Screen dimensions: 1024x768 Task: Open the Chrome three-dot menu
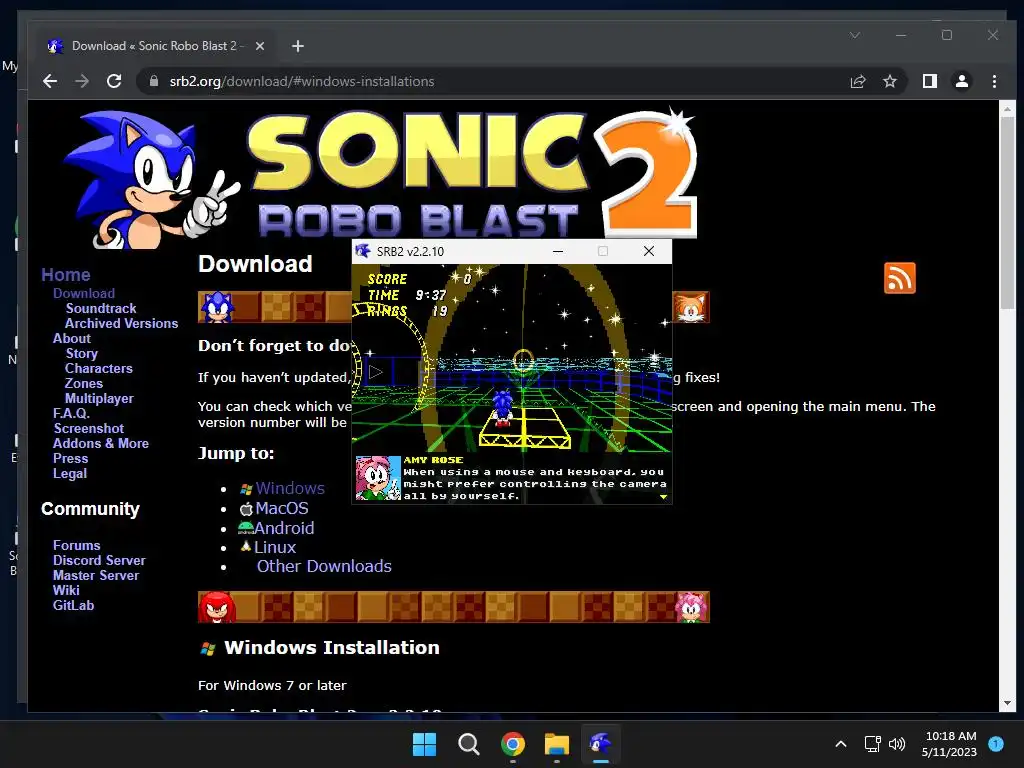pyautogui.click(x=995, y=81)
